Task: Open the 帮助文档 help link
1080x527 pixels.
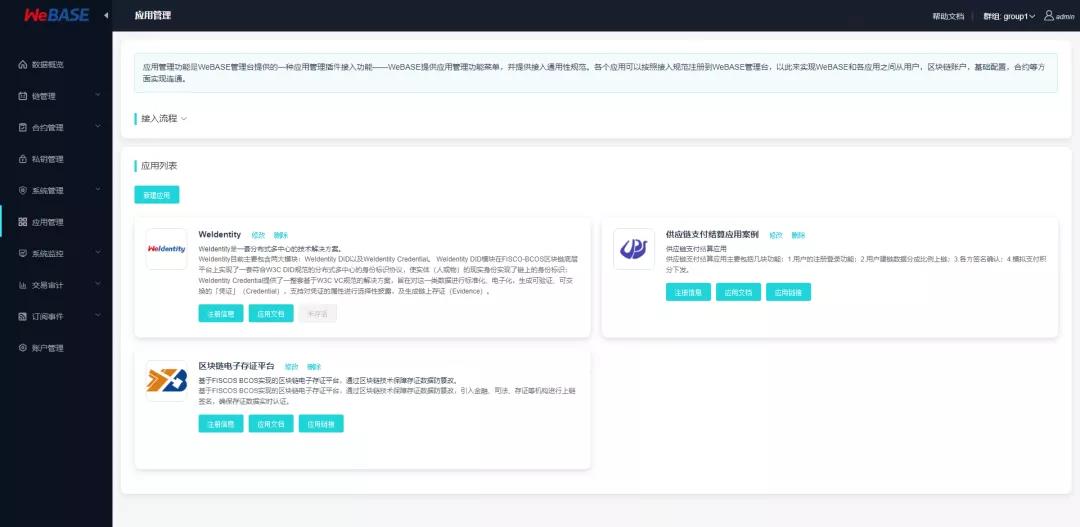Action: (x=948, y=16)
